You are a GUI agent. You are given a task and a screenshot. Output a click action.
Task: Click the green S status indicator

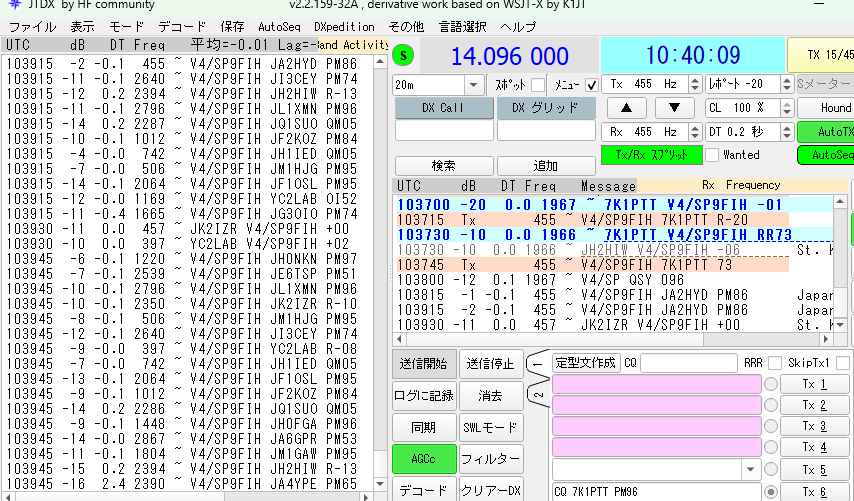pyautogui.click(x=403, y=55)
